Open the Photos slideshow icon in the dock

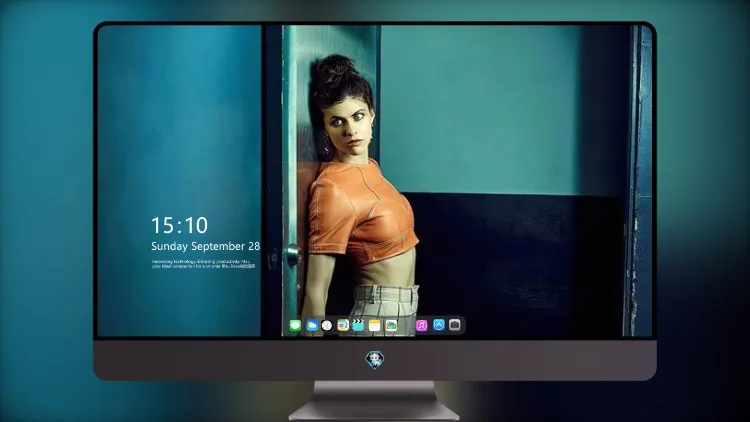tap(391, 325)
